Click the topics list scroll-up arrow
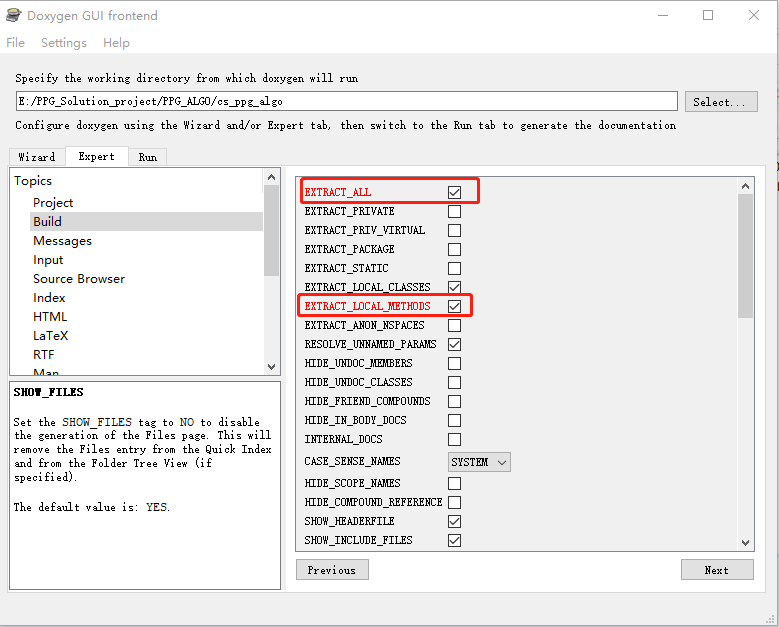The height and width of the screenshot is (627, 779). pos(271,177)
